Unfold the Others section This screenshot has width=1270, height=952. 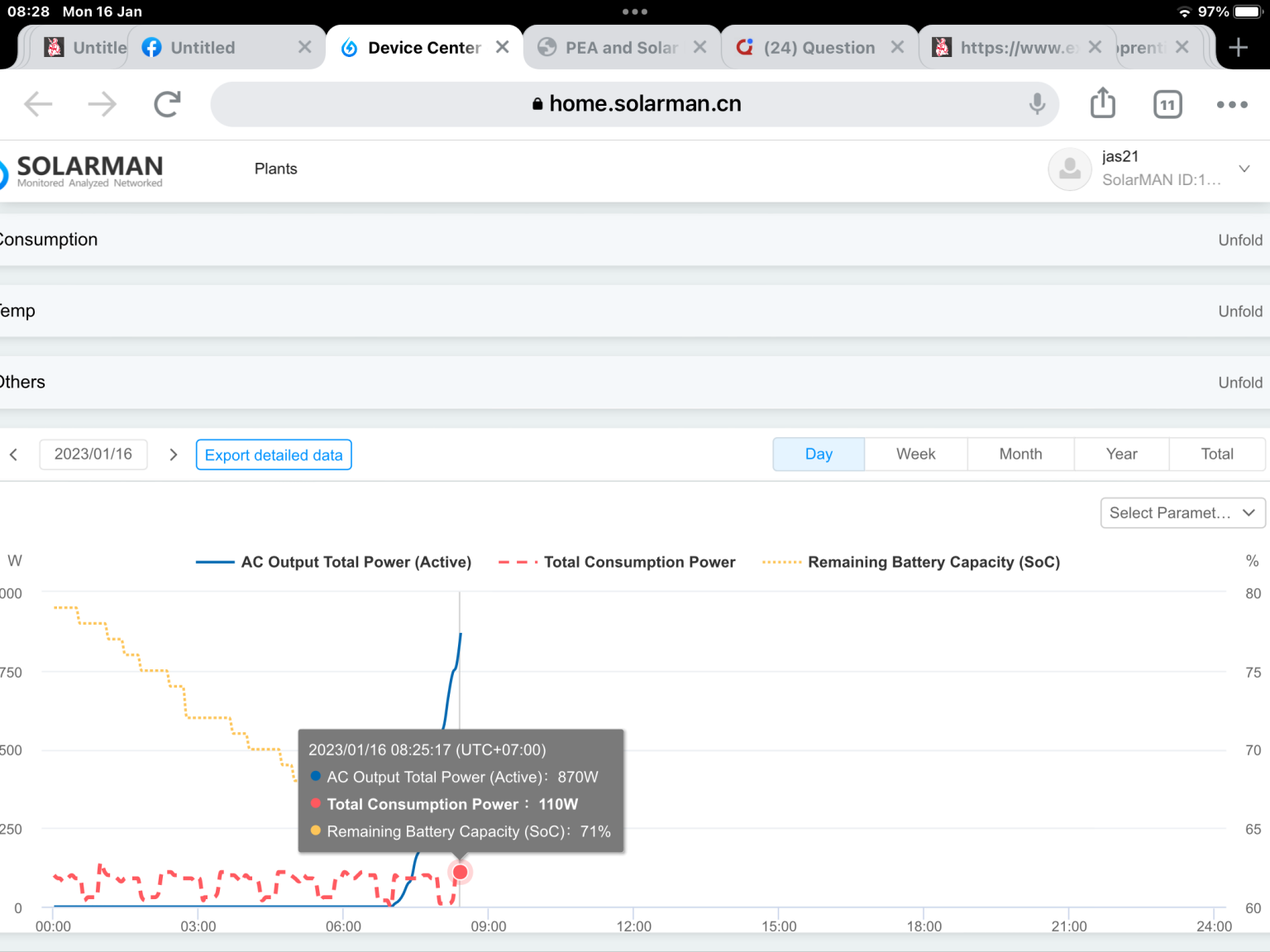pyautogui.click(x=1240, y=382)
